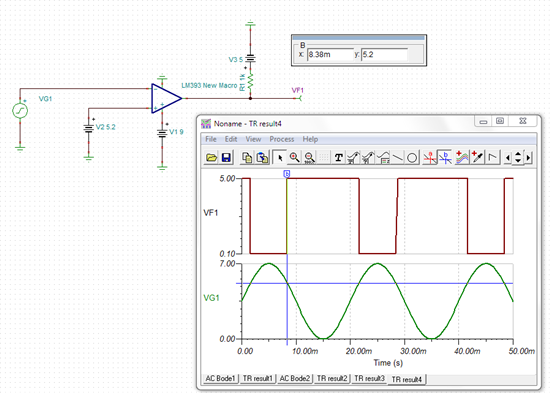Select the pointer arrow tool
The height and width of the screenshot is (393, 550).
[280, 158]
